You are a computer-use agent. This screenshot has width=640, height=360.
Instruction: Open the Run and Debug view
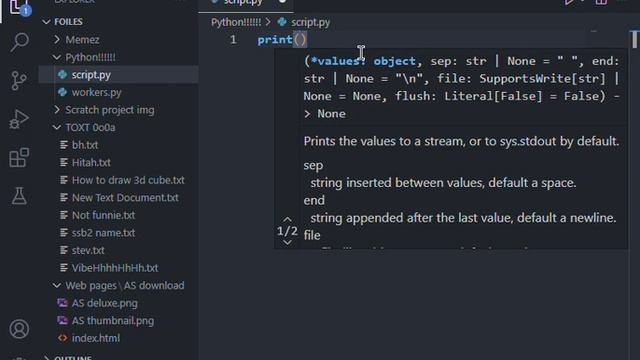(x=19, y=119)
